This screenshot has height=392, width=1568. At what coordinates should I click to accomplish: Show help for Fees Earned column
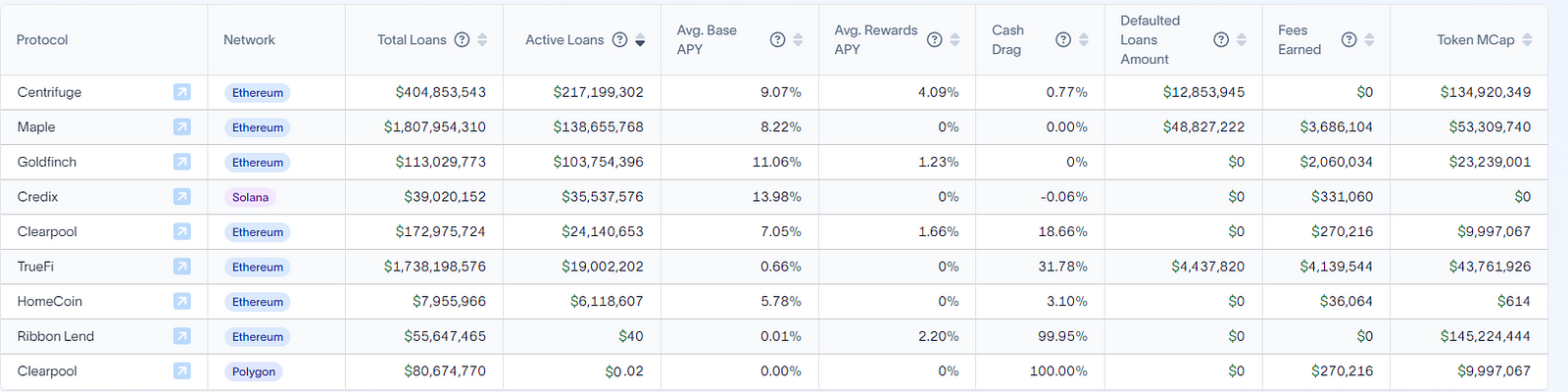tap(1348, 40)
